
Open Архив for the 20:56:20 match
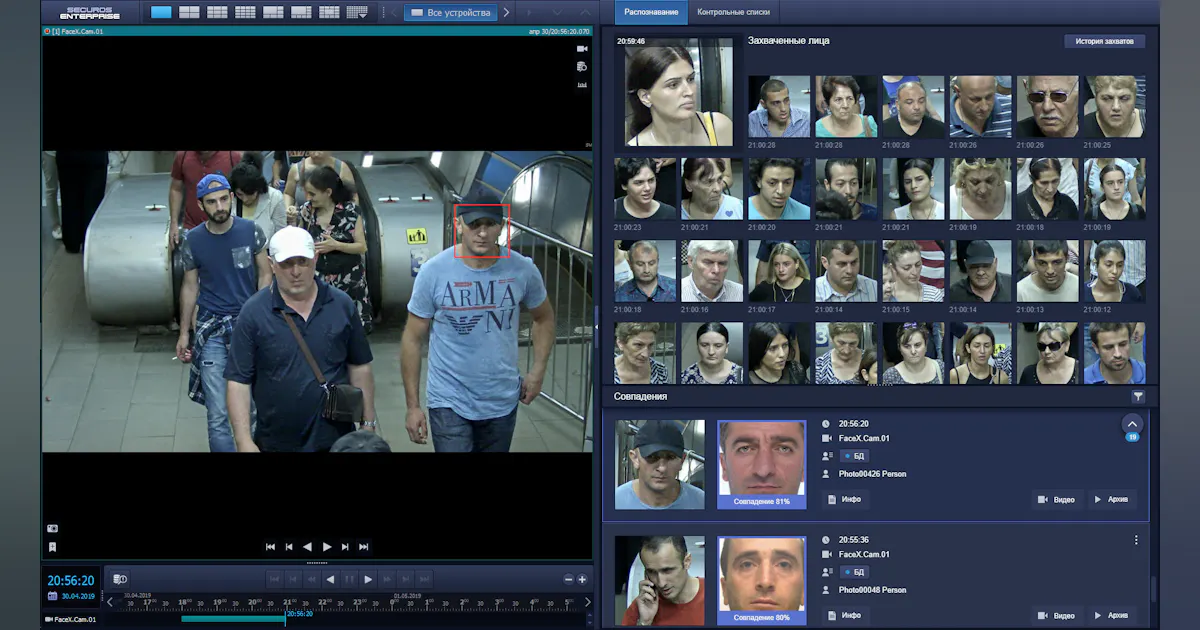1111,499
